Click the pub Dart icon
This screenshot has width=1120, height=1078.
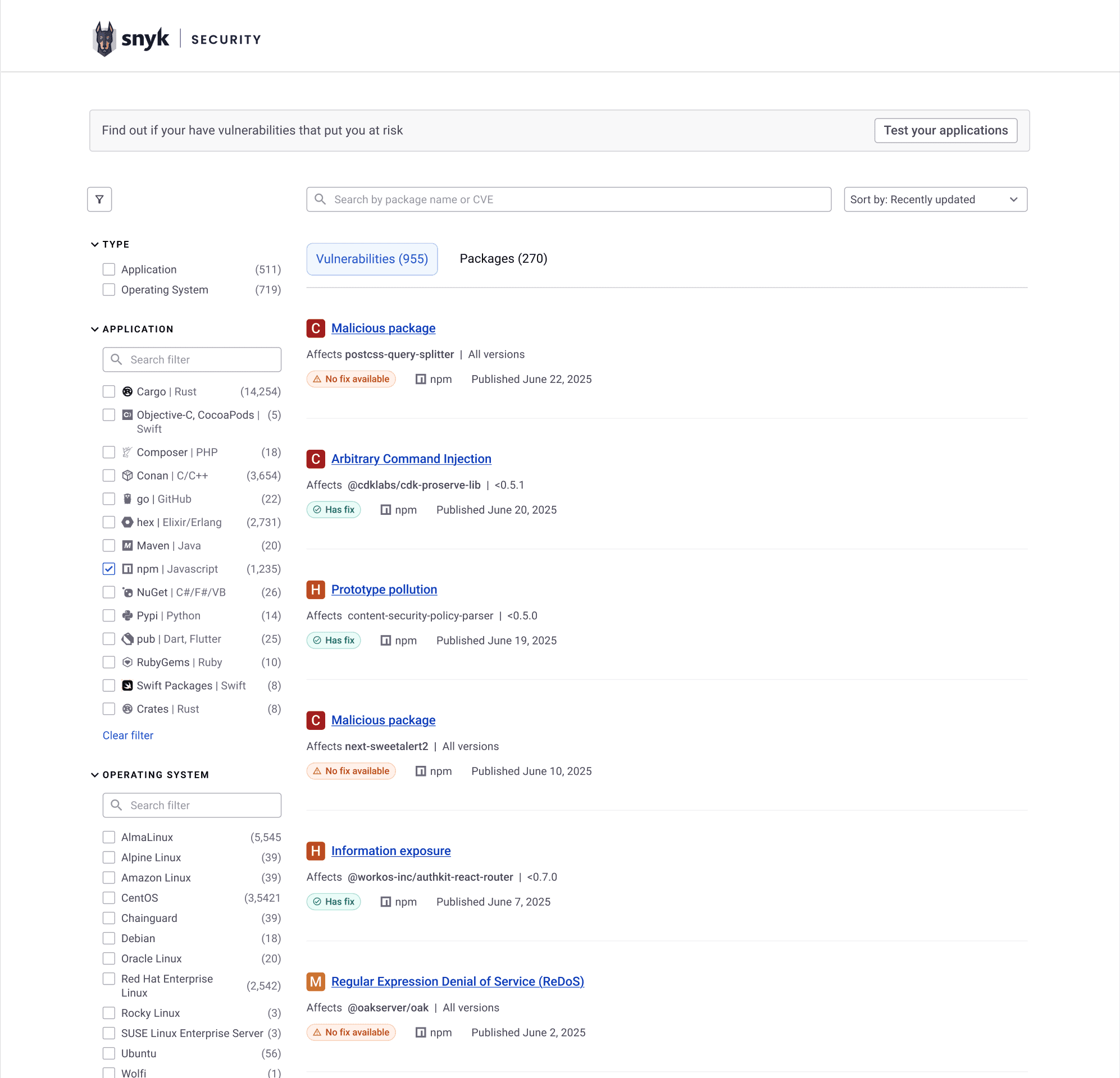coord(128,639)
